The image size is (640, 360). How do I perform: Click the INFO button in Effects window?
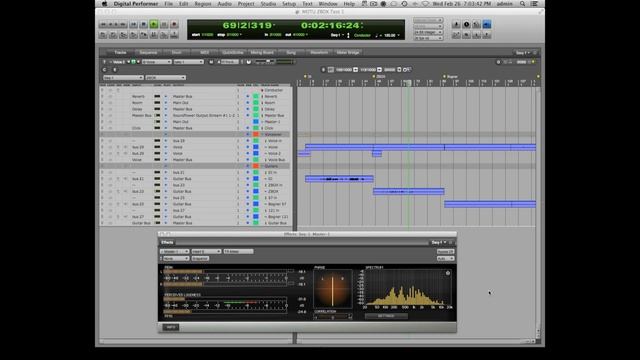click(171, 327)
